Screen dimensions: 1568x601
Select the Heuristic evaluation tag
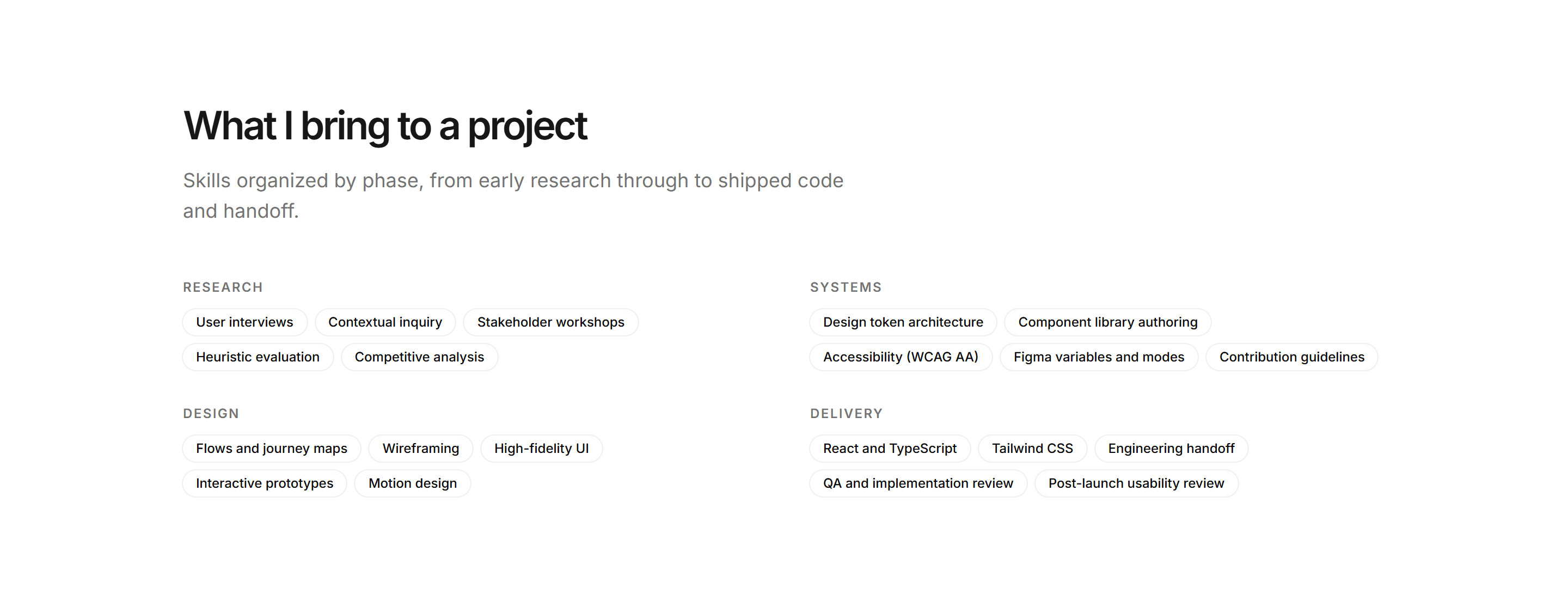(258, 357)
